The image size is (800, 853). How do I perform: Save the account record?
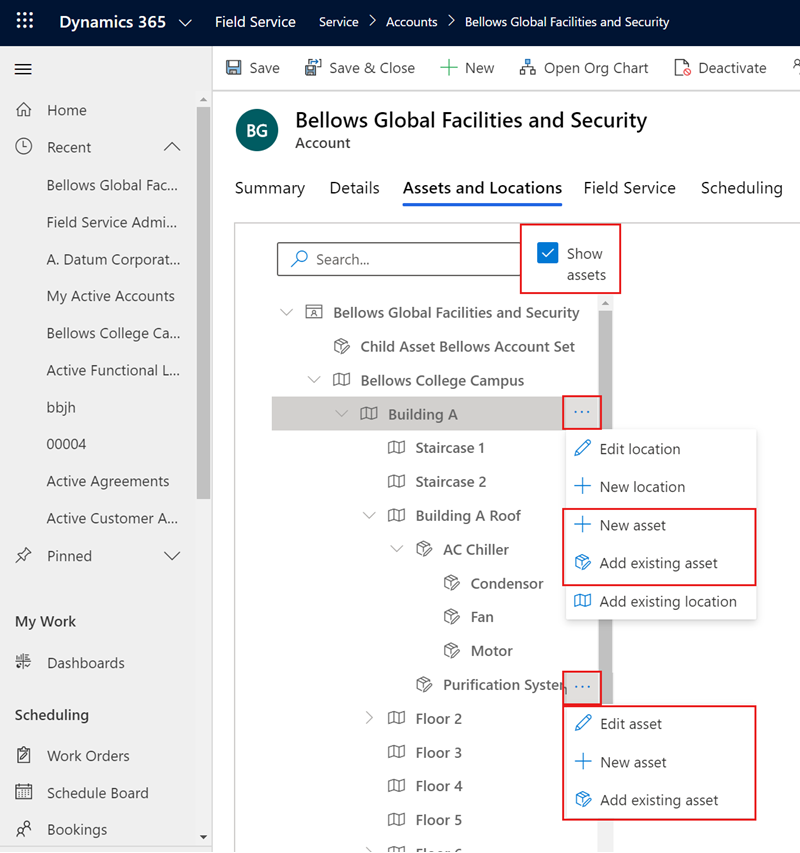click(253, 68)
